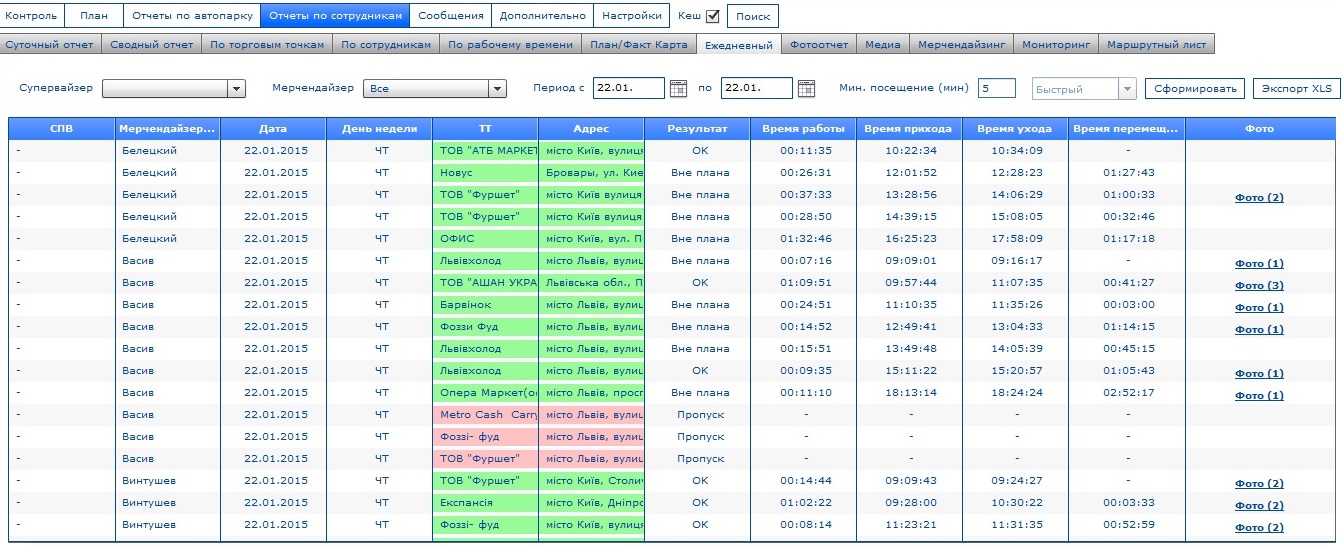Select the Новус store cell
The height and width of the screenshot is (550, 1342).
pyautogui.click(x=485, y=172)
